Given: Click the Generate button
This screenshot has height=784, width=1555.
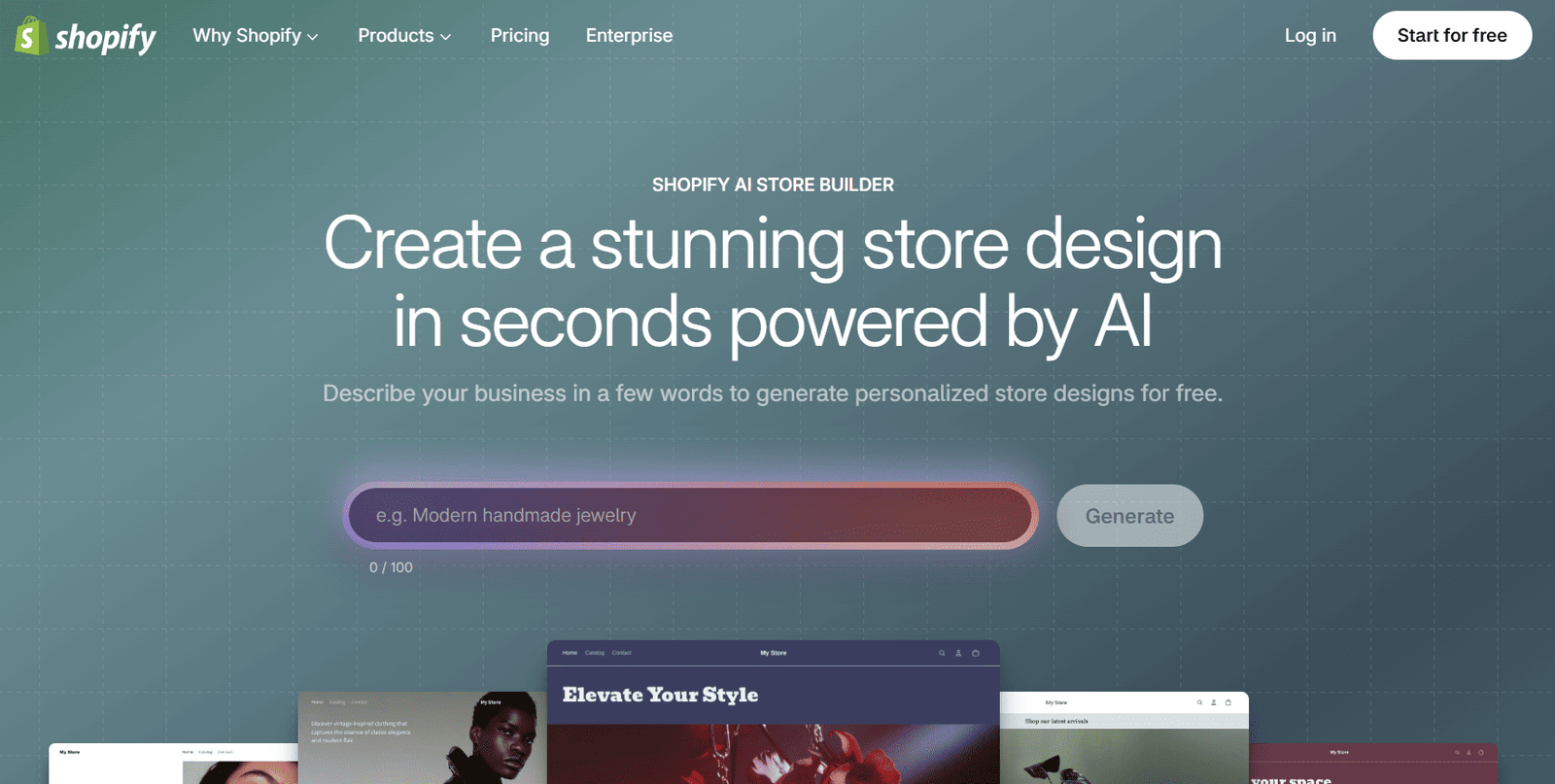Looking at the screenshot, I should tap(1129, 516).
